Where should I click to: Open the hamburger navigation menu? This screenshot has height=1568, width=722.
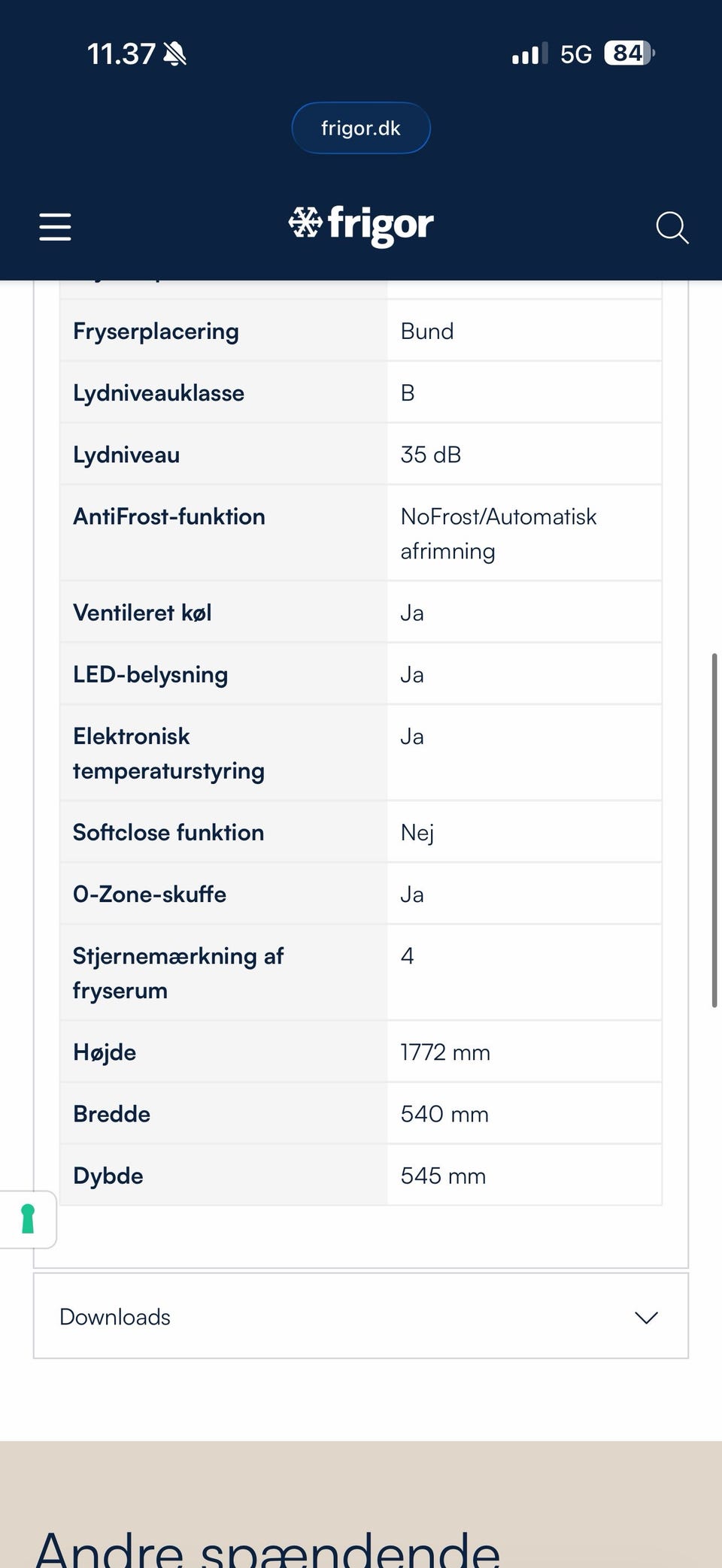tap(55, 226)
